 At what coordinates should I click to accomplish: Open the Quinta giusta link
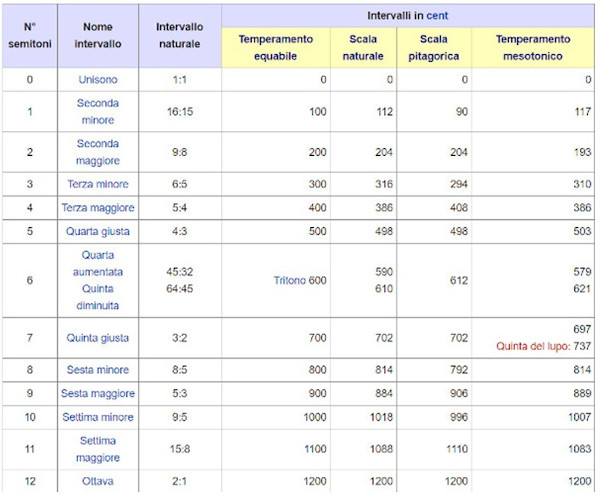(105, 338)
